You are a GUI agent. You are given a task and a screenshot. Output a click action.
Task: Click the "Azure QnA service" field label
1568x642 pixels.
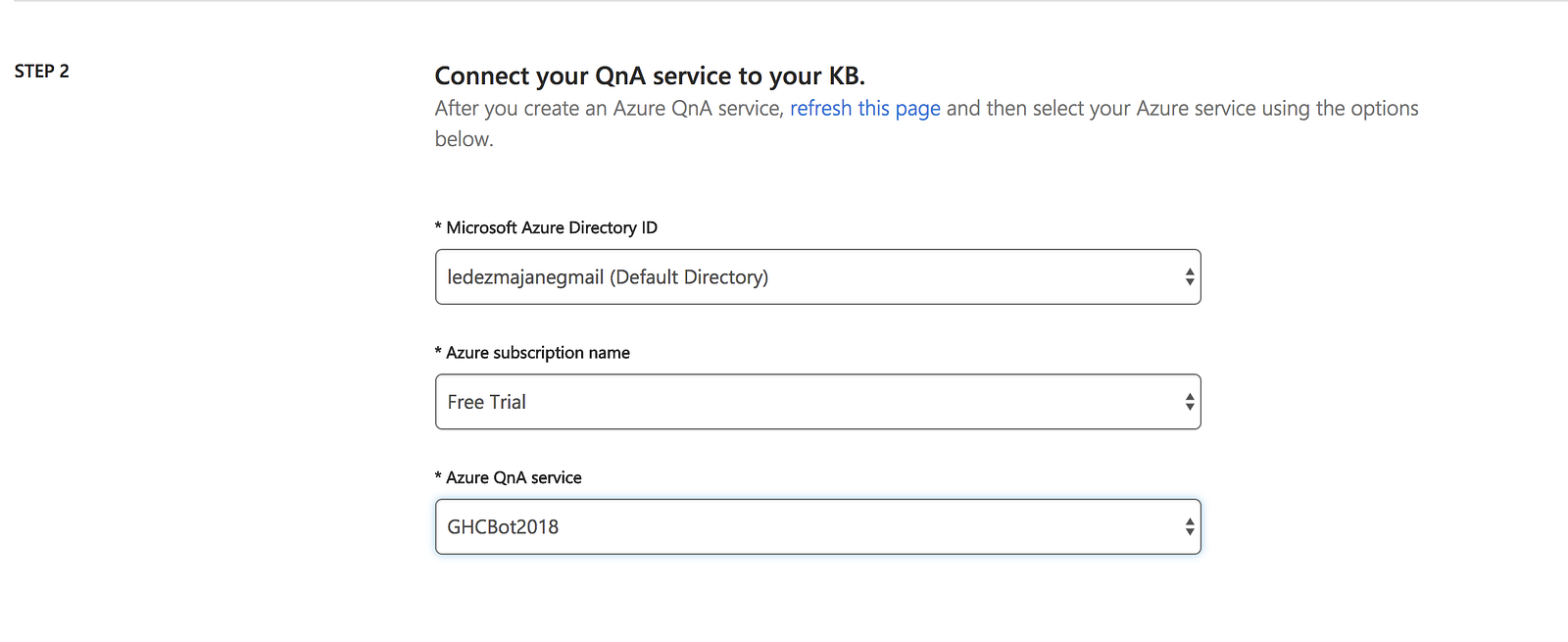point(514,477)
